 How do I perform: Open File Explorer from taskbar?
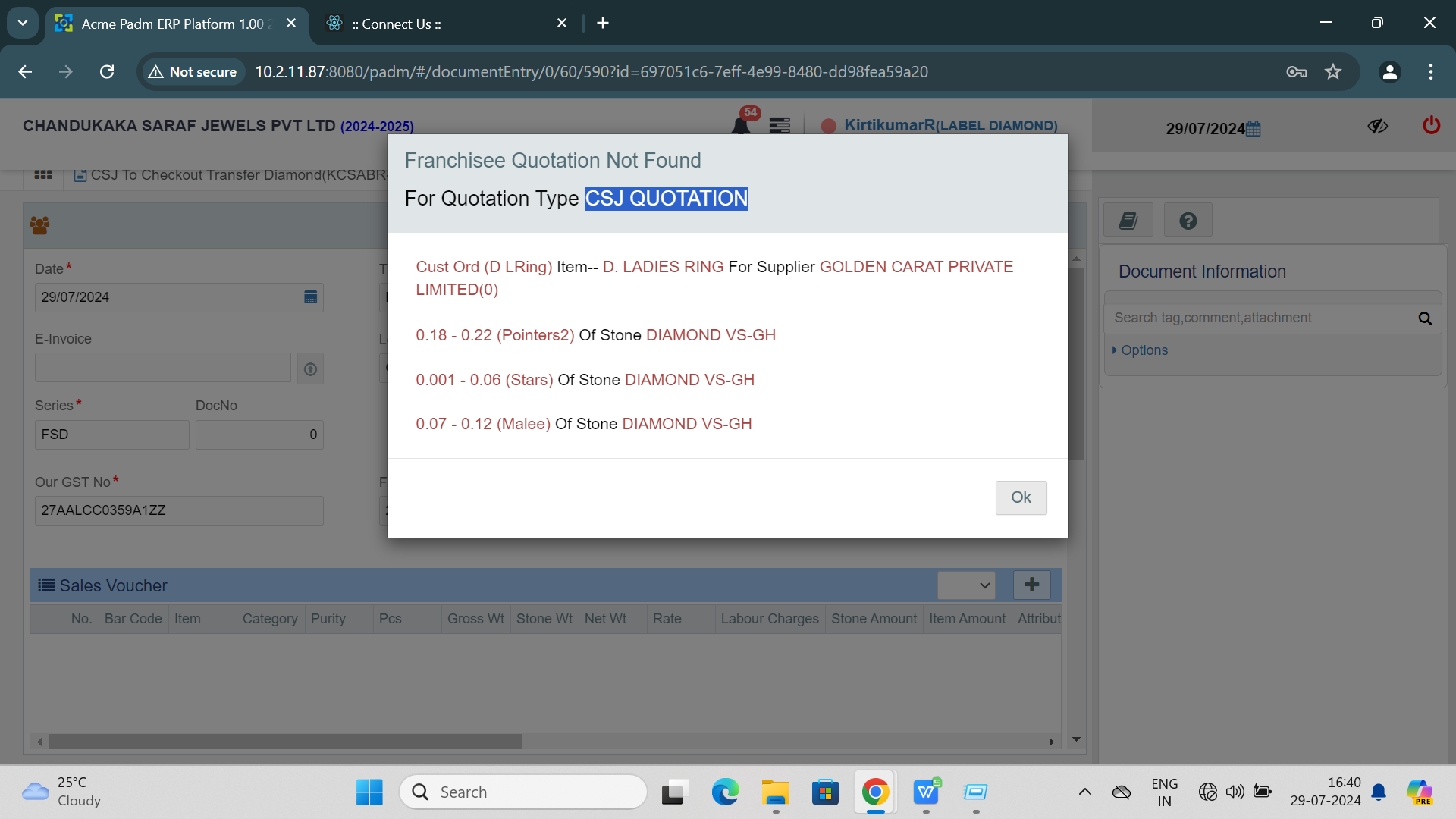pyautogui.click(x=775, y=792)
